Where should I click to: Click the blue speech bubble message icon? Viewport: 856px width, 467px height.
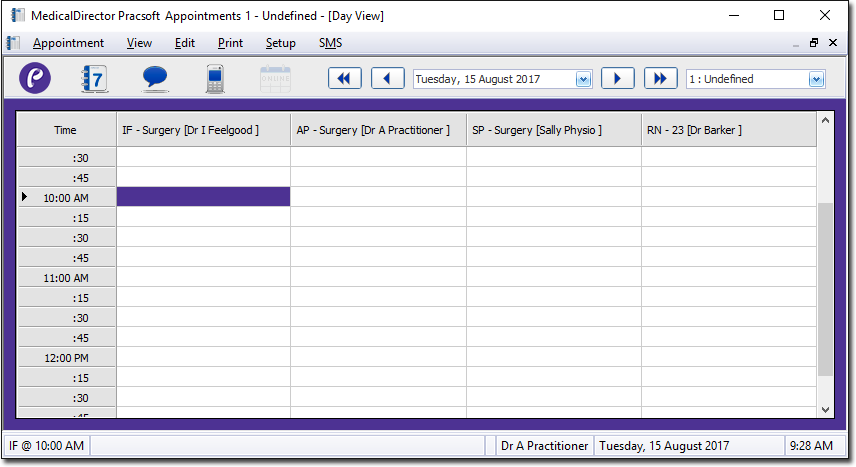[x=155, y=79]
